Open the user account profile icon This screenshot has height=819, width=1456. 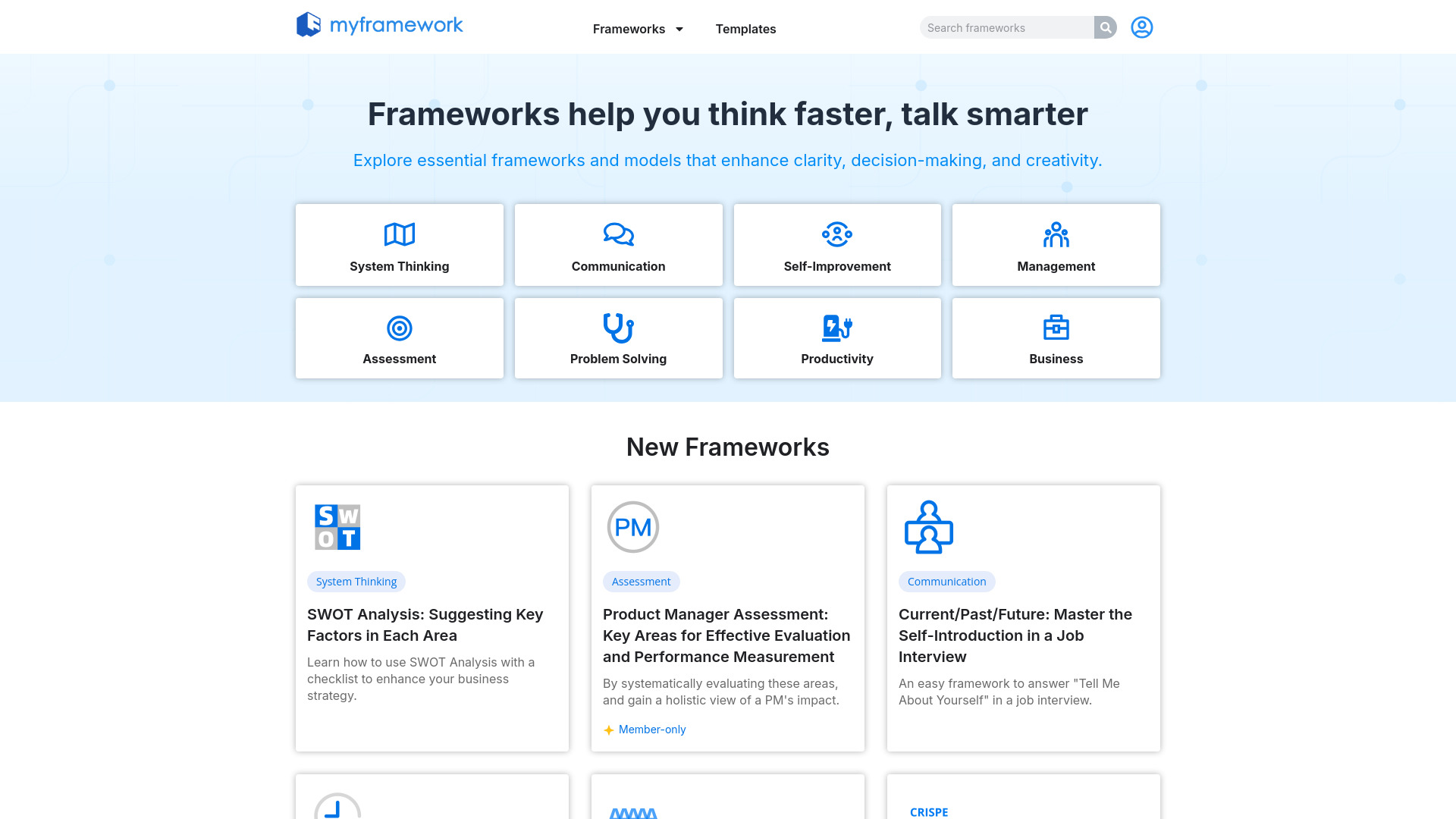pyautogui.click(x=1141, y=27)
